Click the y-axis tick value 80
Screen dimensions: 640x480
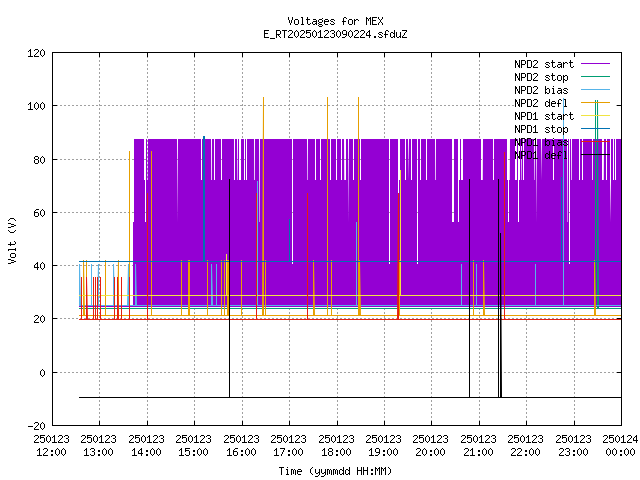pyautogui.click(x=40, y=160)
